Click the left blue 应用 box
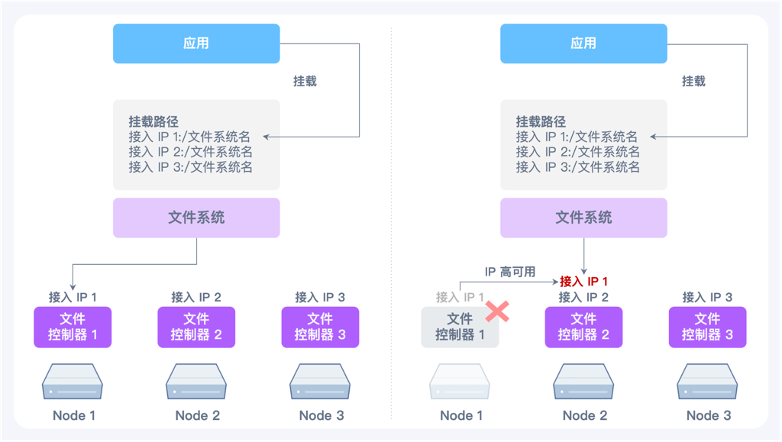This screenshot has height=442, width=782. (196, 43)
